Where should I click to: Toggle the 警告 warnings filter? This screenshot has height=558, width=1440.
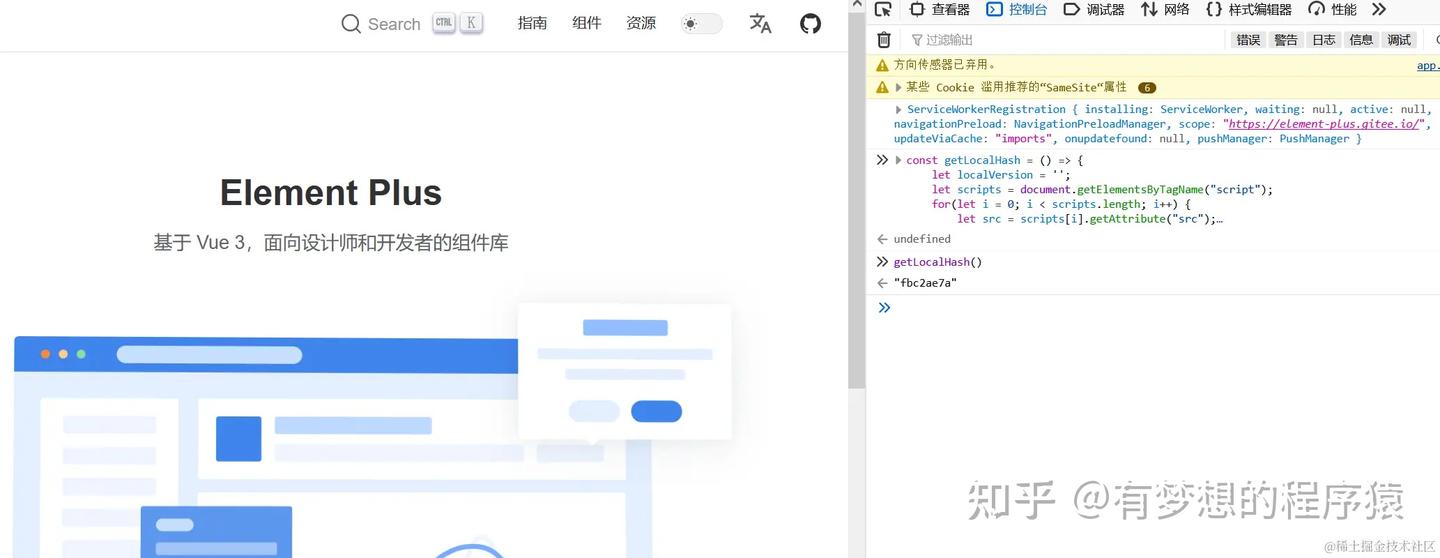[x=1286, y=40]
